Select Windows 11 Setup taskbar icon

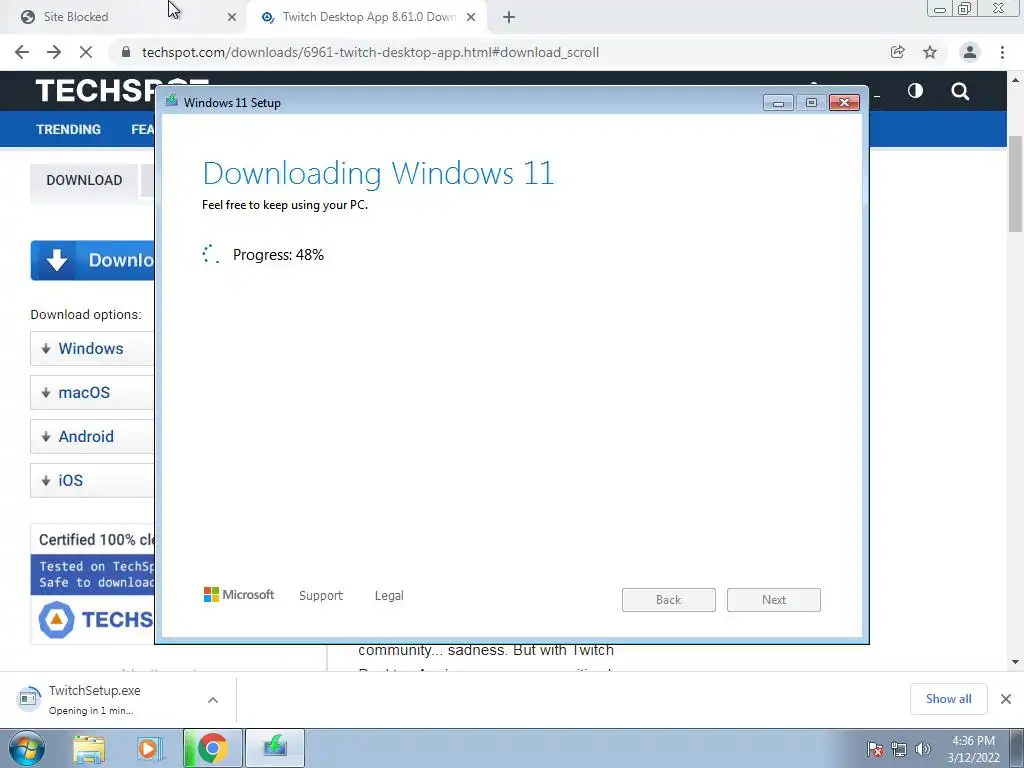275,748
